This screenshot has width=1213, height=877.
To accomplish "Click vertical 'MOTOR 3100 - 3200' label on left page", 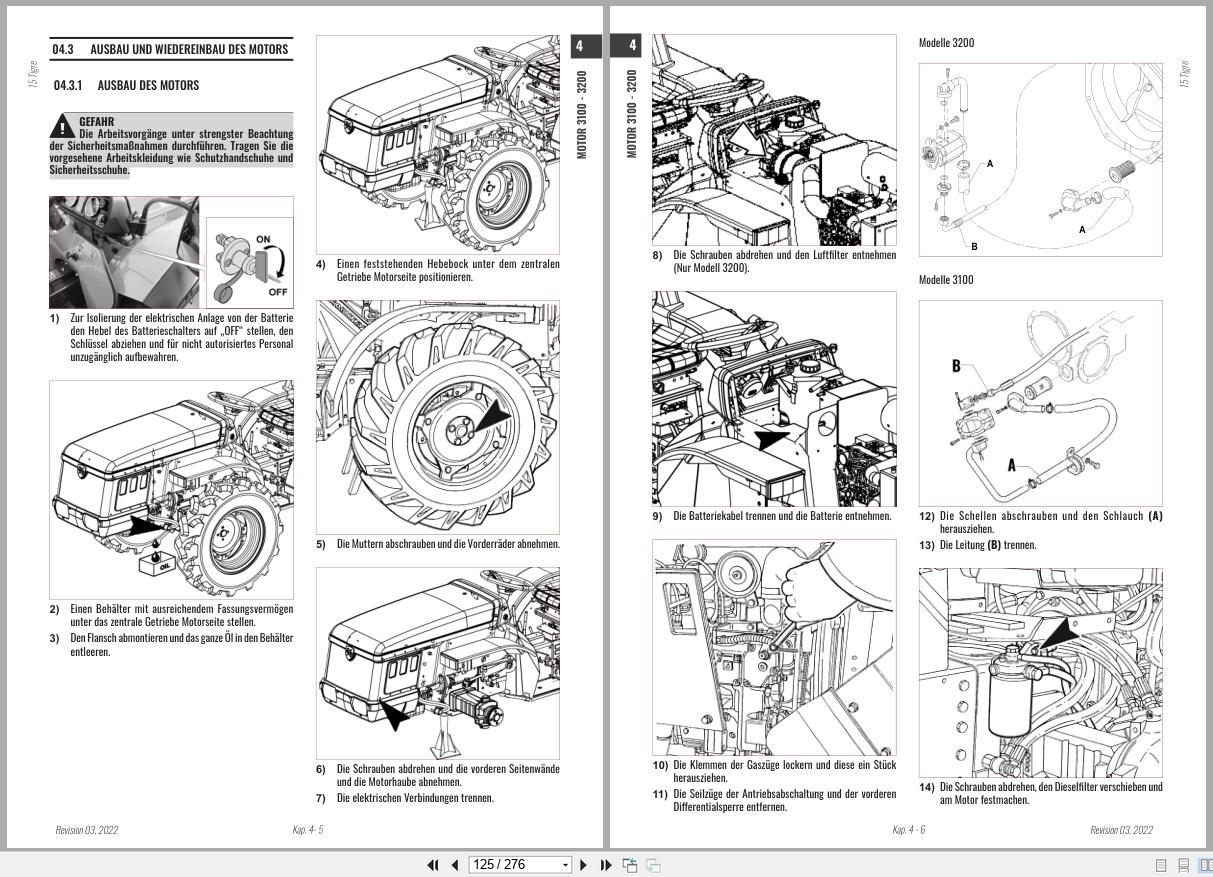I will 583,114.
